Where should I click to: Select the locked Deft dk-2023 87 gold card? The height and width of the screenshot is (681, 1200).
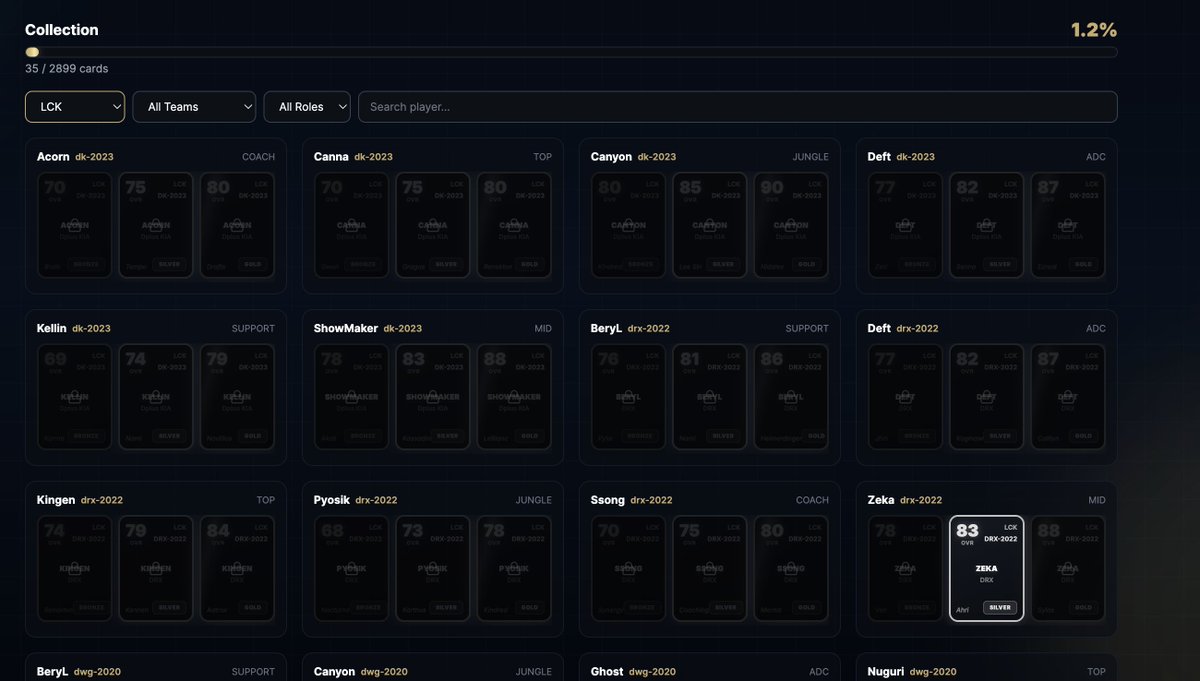1068,226
